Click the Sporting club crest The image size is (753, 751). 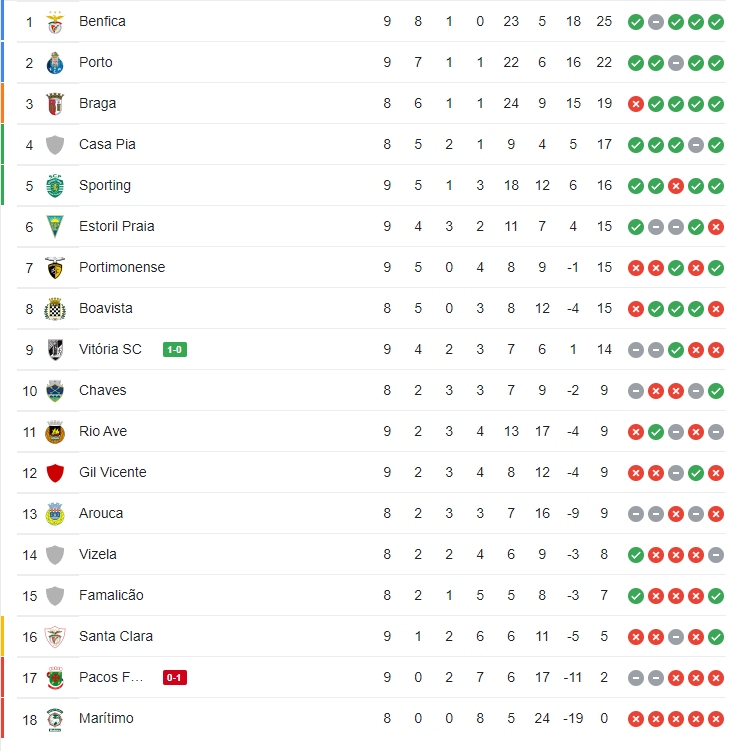pos(55,185)
